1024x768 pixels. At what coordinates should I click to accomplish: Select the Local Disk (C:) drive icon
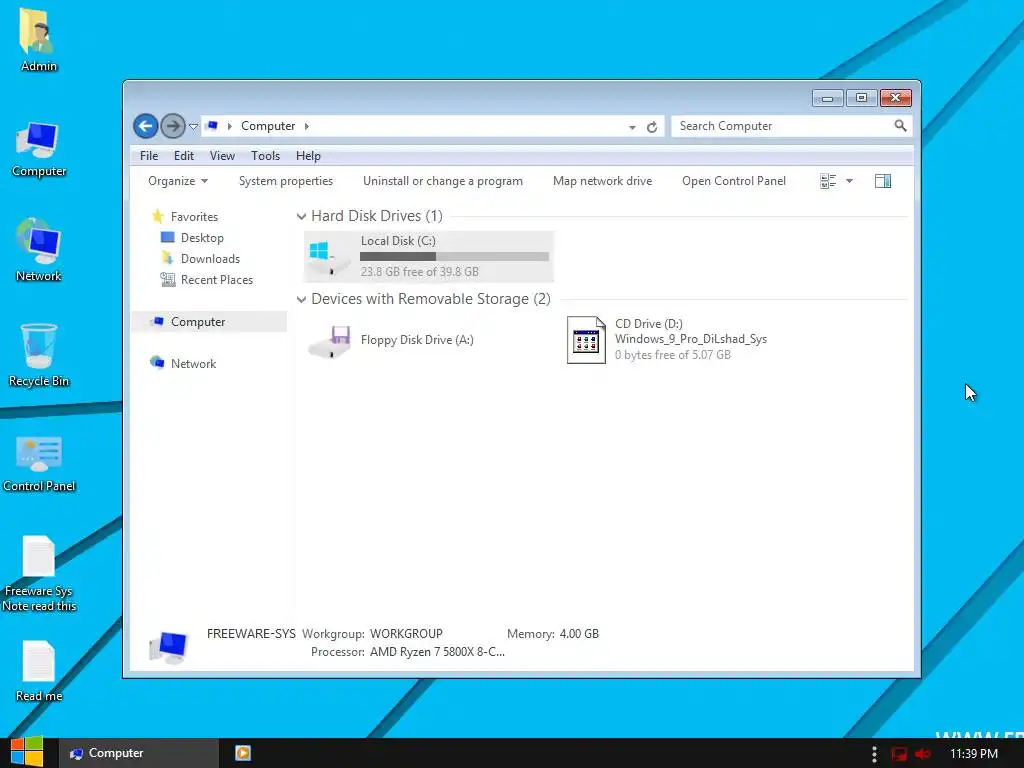pyautogui.click(x=329, y=256)
